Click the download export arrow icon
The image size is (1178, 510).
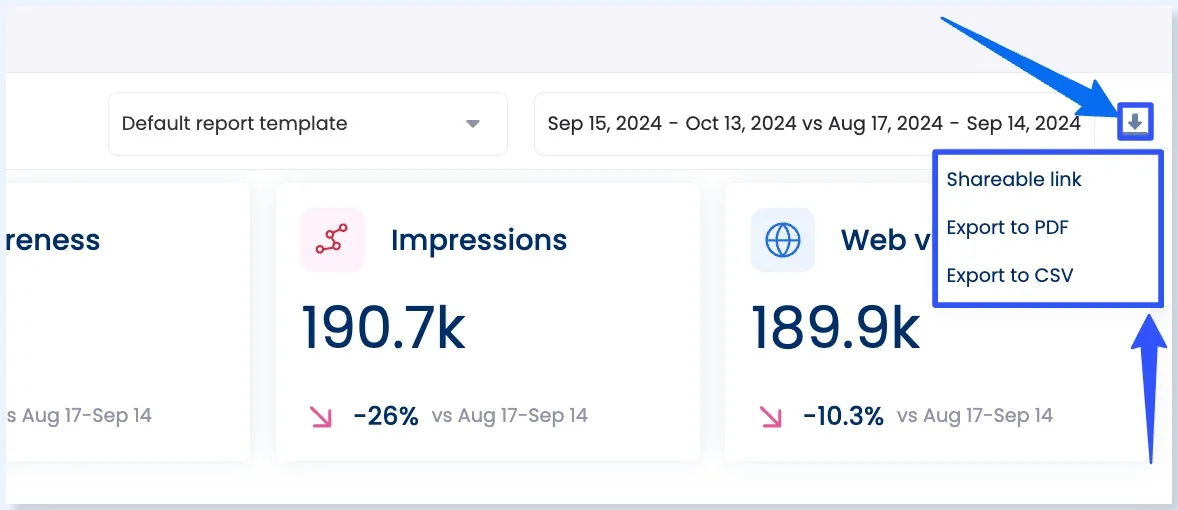point(1135,123)
